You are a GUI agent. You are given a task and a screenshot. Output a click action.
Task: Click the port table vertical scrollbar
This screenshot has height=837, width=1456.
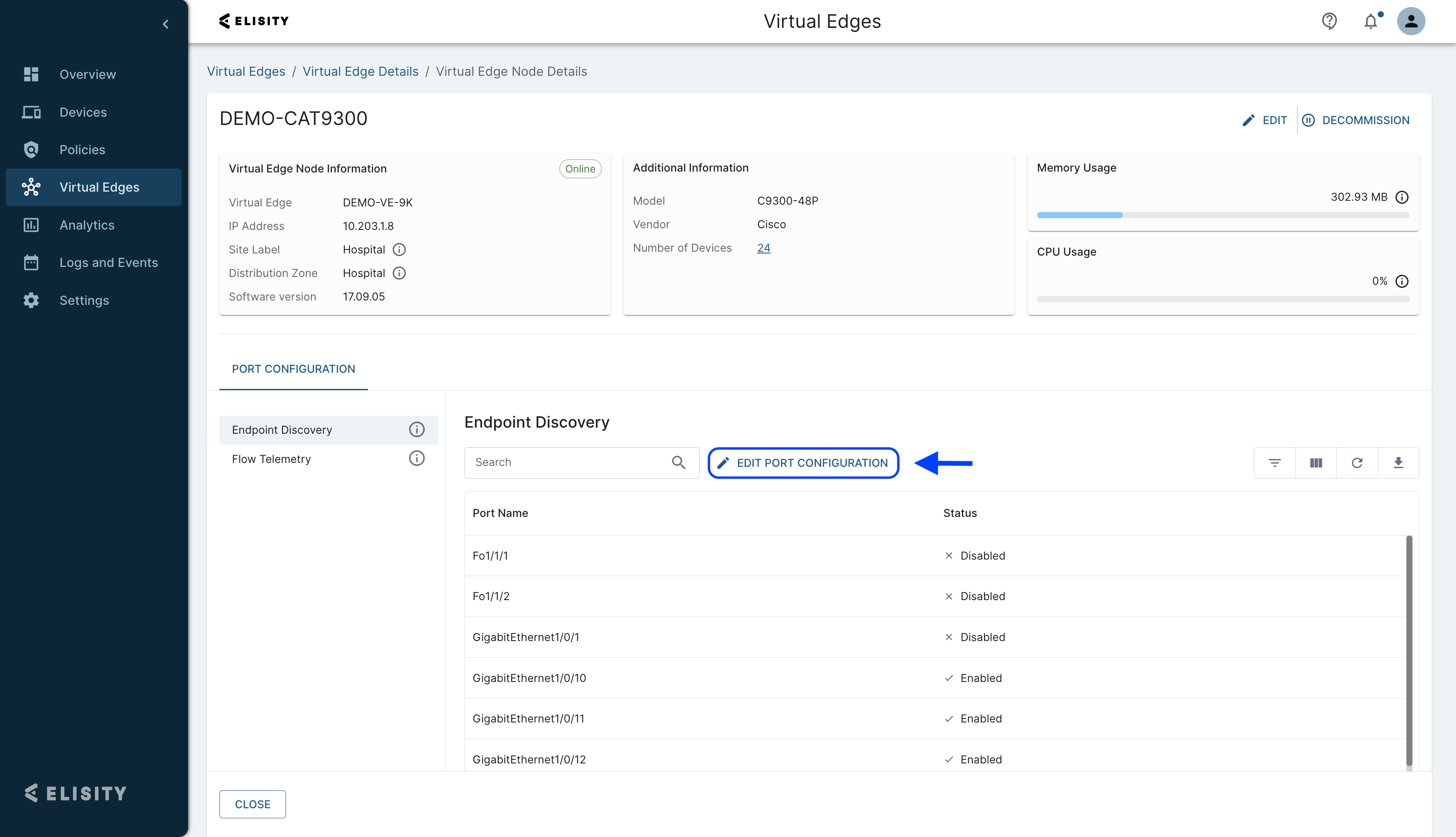pyautogui.click(x=1409, y=650)
